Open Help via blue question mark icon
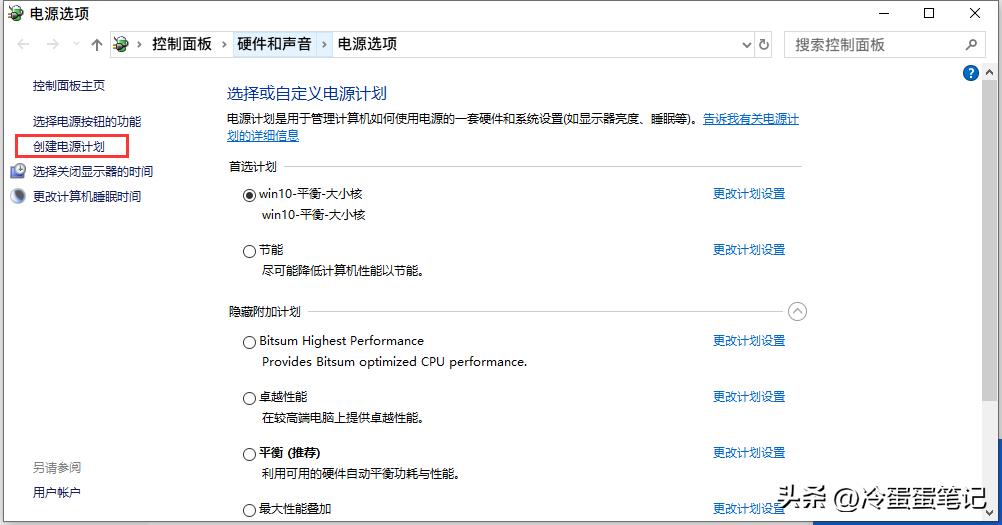Screen dimensions: 1002x525 point(971,73)
